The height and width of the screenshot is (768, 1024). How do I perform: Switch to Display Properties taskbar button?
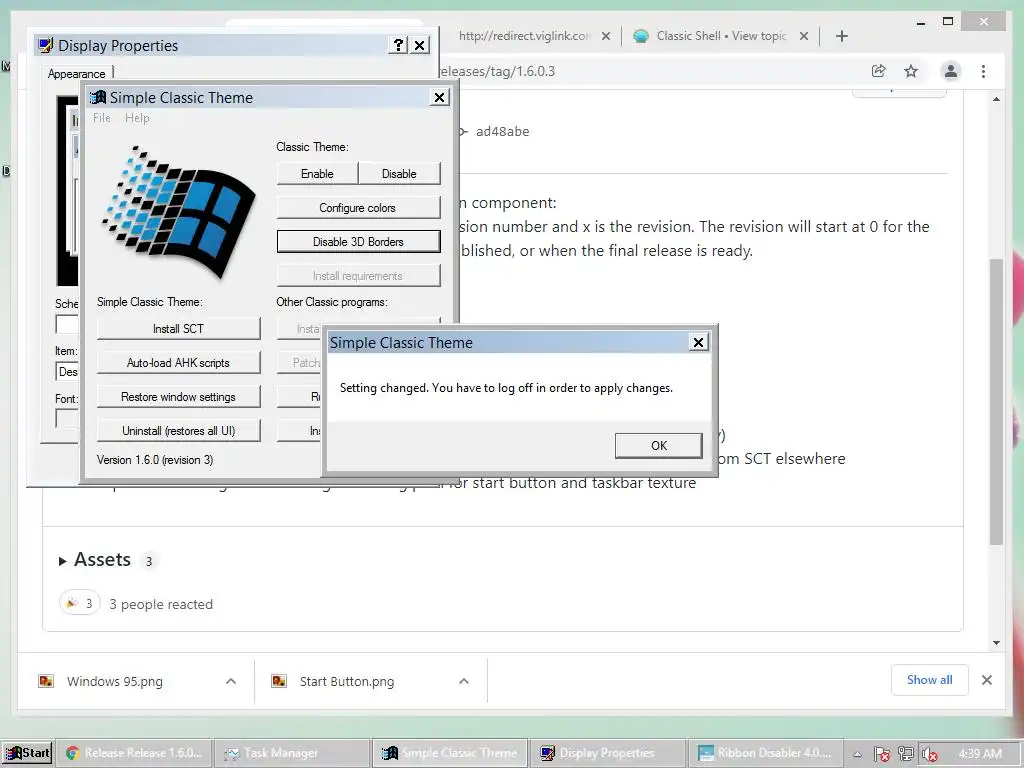(607, 753)
